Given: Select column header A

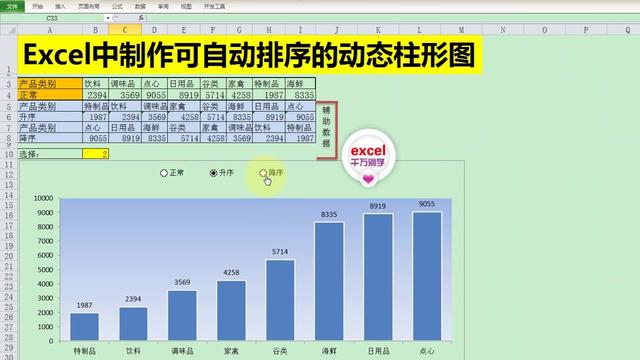Looking at the screenshot, I should [x=50, y=30].
